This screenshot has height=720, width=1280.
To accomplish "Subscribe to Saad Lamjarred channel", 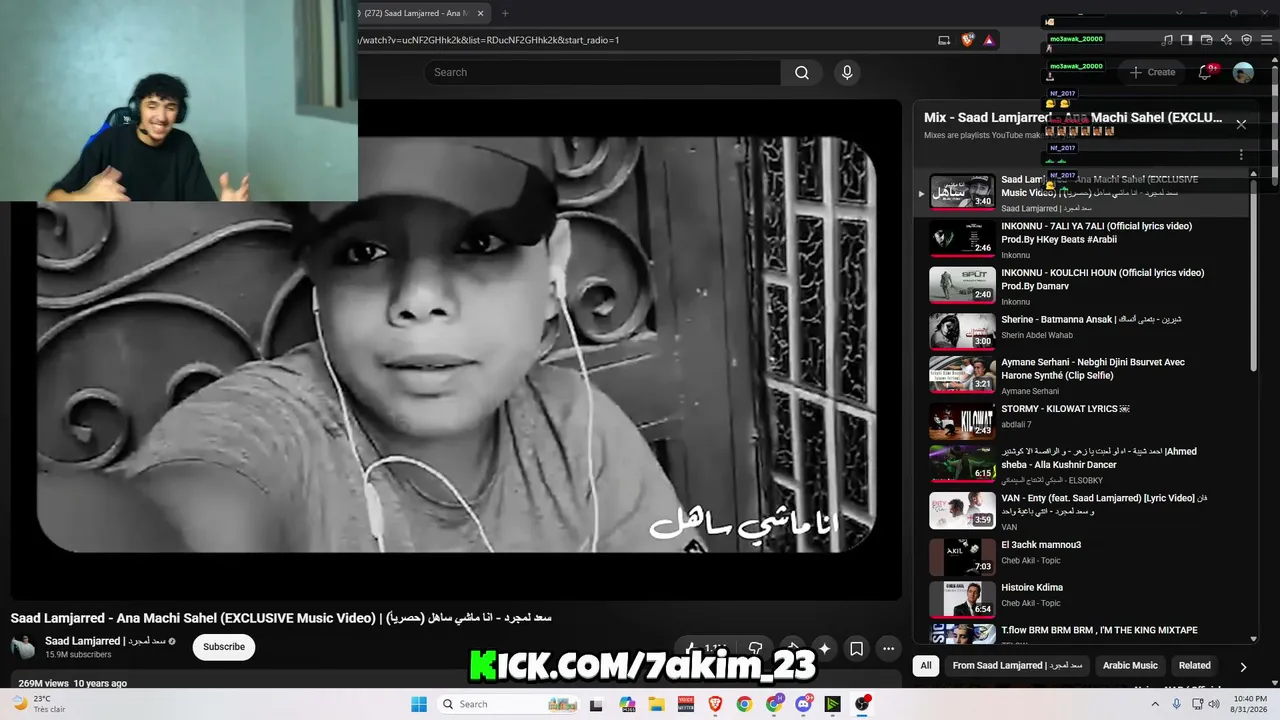I will click(x=224, y=647).
